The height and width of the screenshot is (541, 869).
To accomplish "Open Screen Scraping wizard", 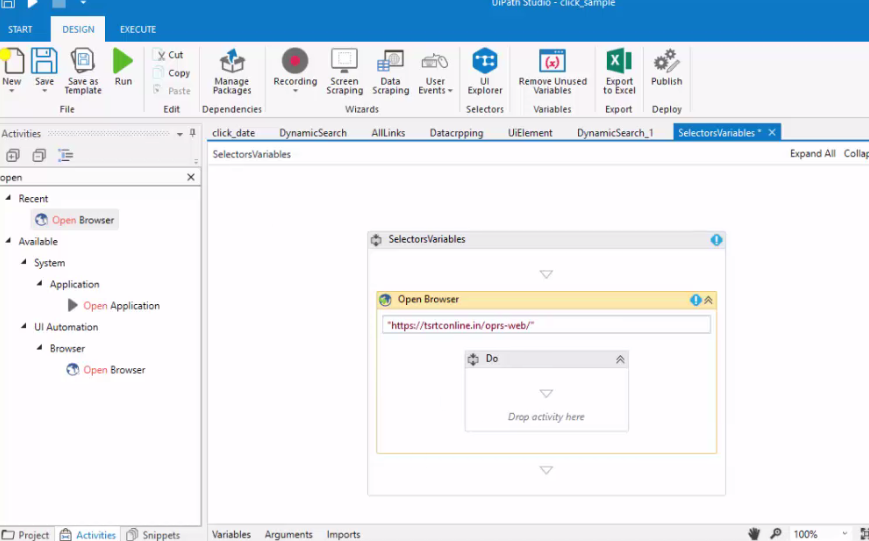I will point(344,71).
